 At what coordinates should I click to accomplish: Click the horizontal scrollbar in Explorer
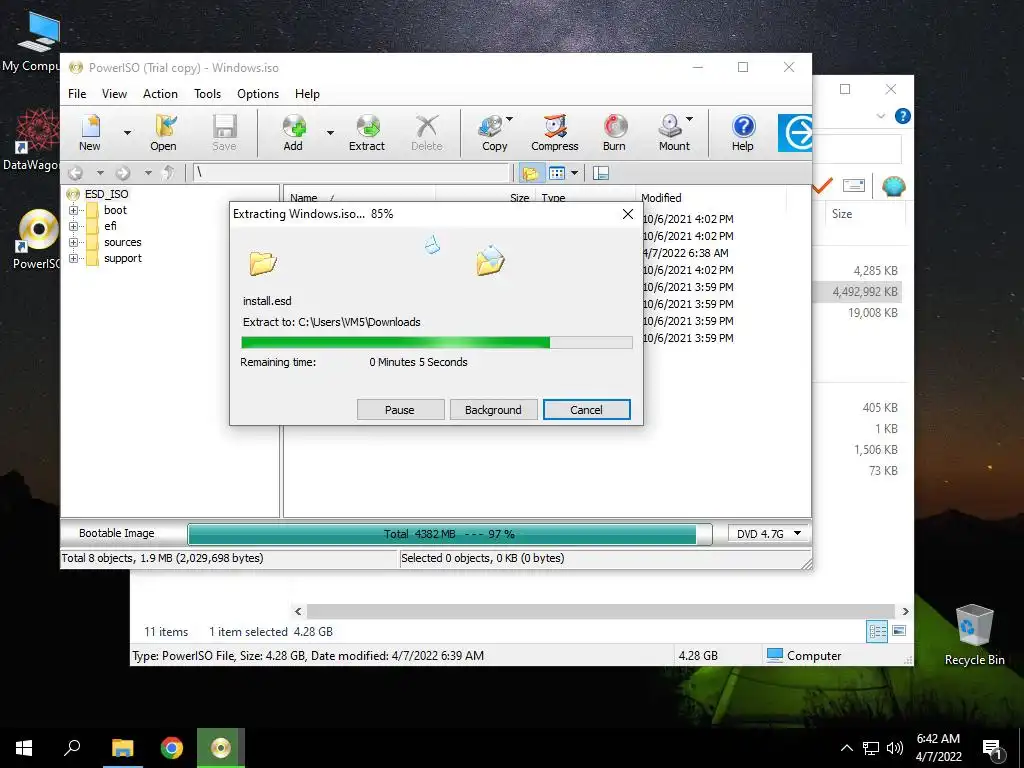pyautogui.click(x=601, y=611)
